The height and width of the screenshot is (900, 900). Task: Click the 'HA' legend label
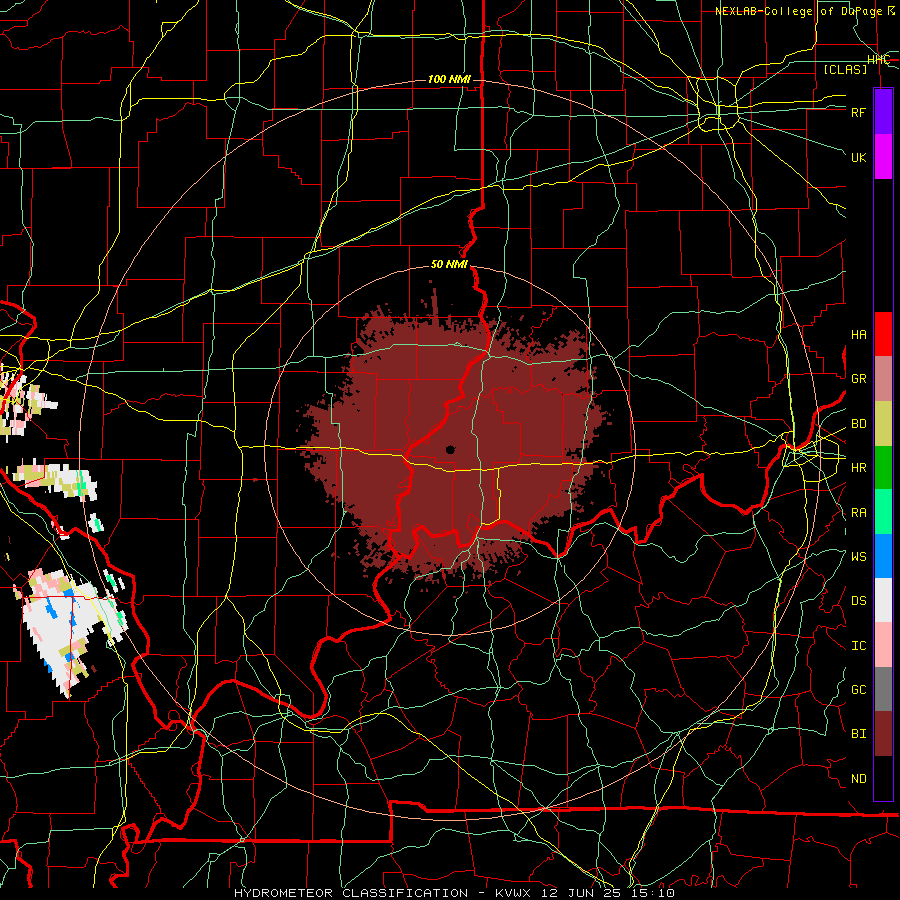point(858,335)
